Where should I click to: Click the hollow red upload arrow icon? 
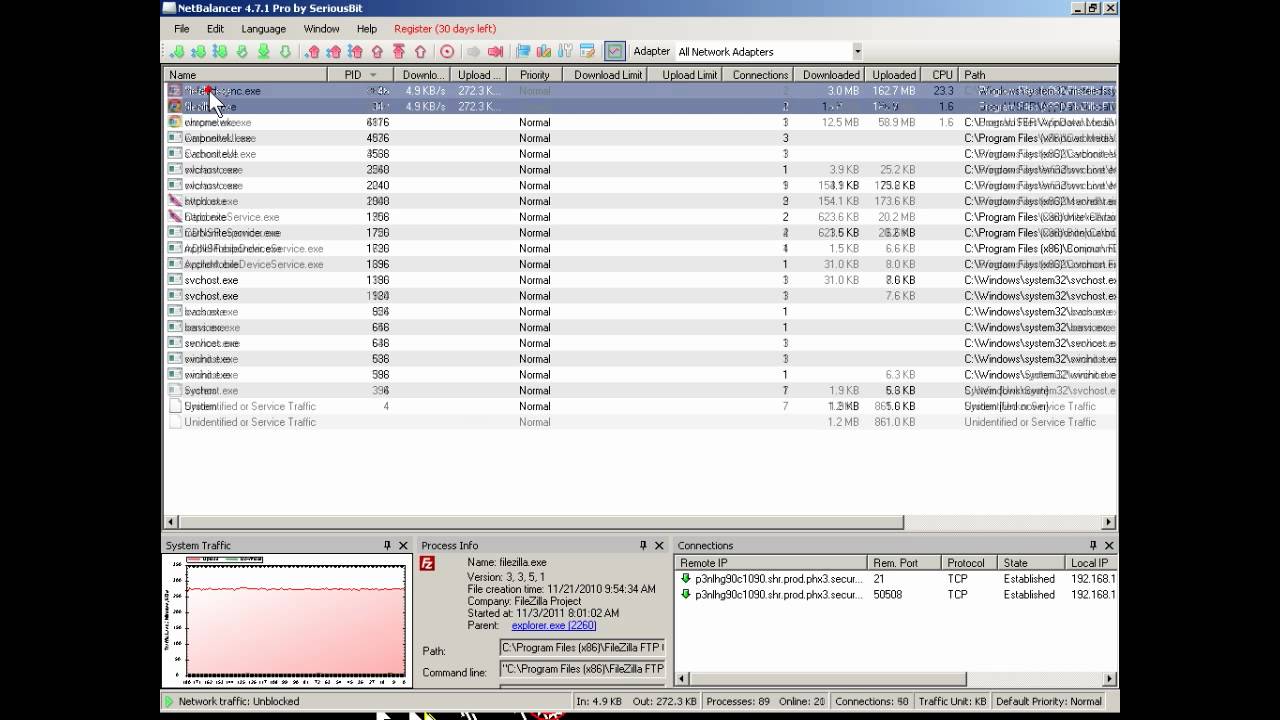tap(420, 51)
